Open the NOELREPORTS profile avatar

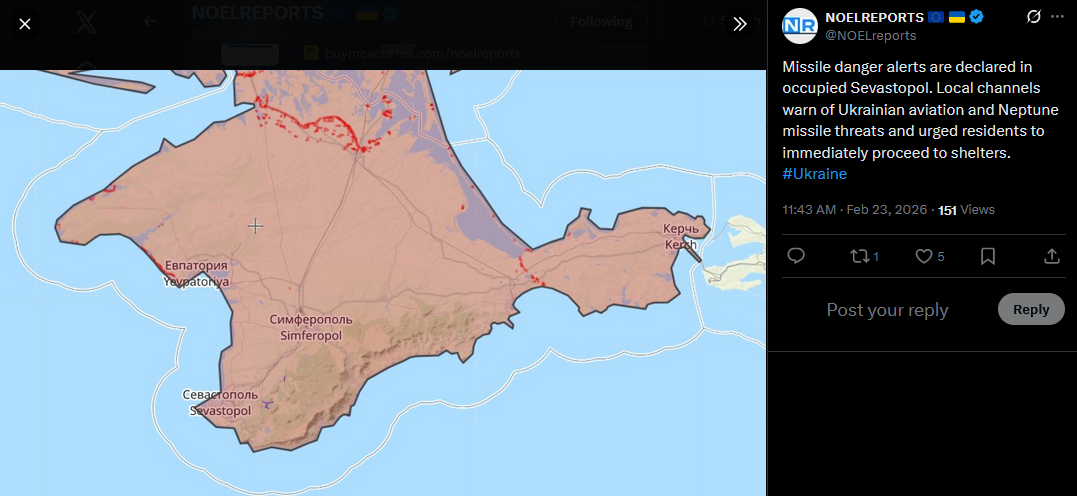pos(800,26)
